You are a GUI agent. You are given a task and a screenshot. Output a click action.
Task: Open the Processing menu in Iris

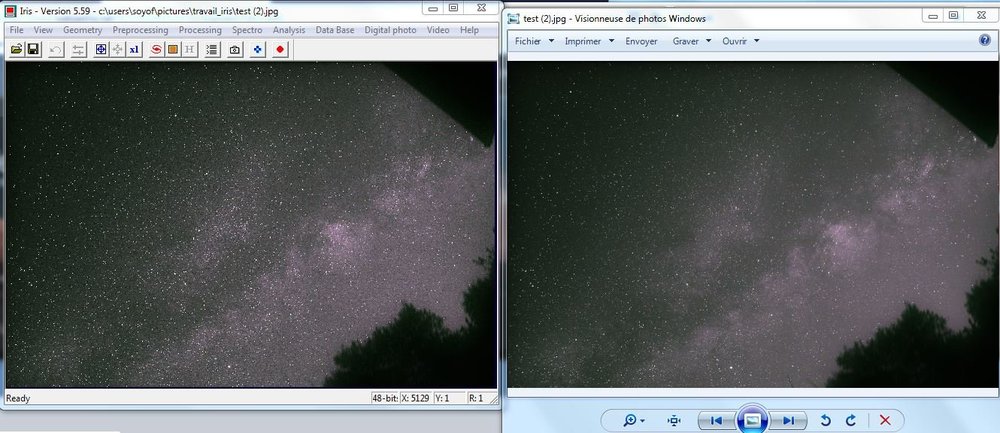click(x=200, y=30)
